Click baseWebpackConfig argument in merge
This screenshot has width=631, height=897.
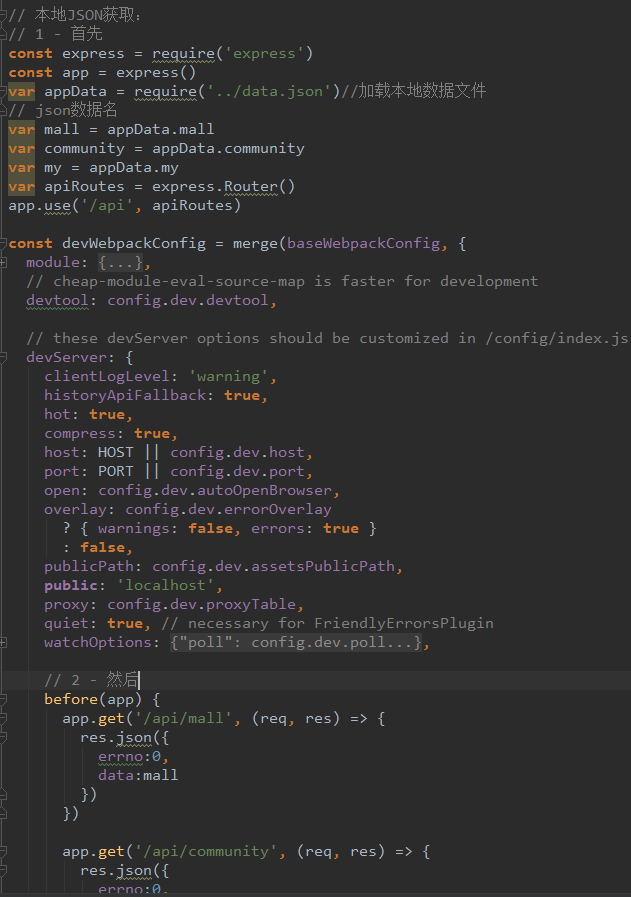point(363,243)
